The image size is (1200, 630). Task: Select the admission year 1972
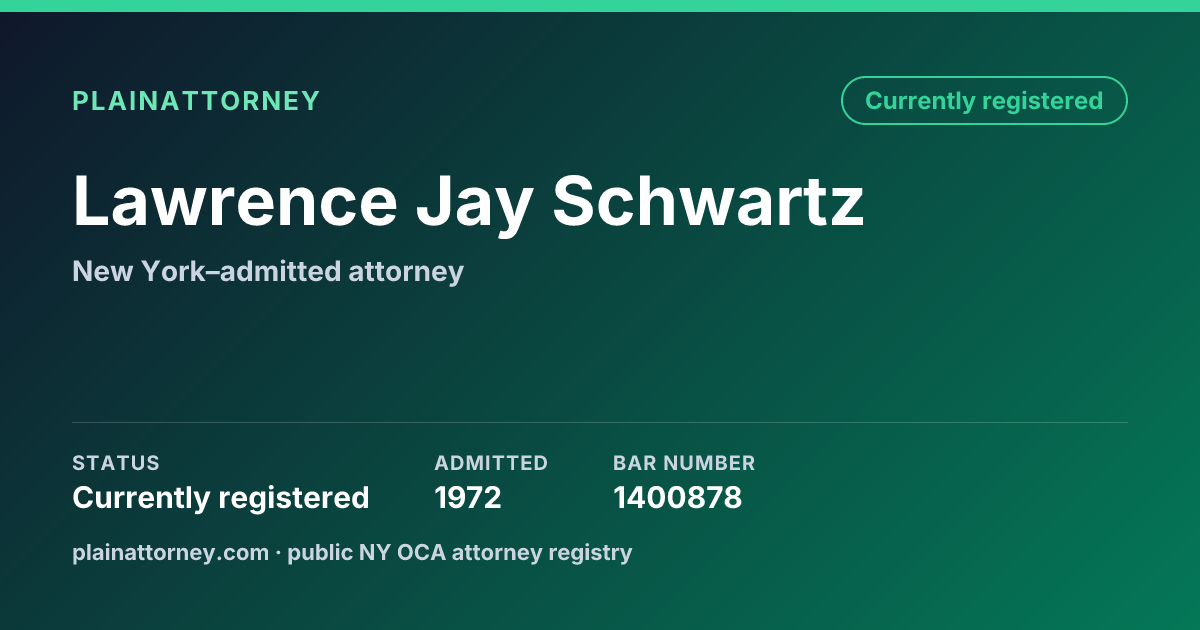(468, 497)
